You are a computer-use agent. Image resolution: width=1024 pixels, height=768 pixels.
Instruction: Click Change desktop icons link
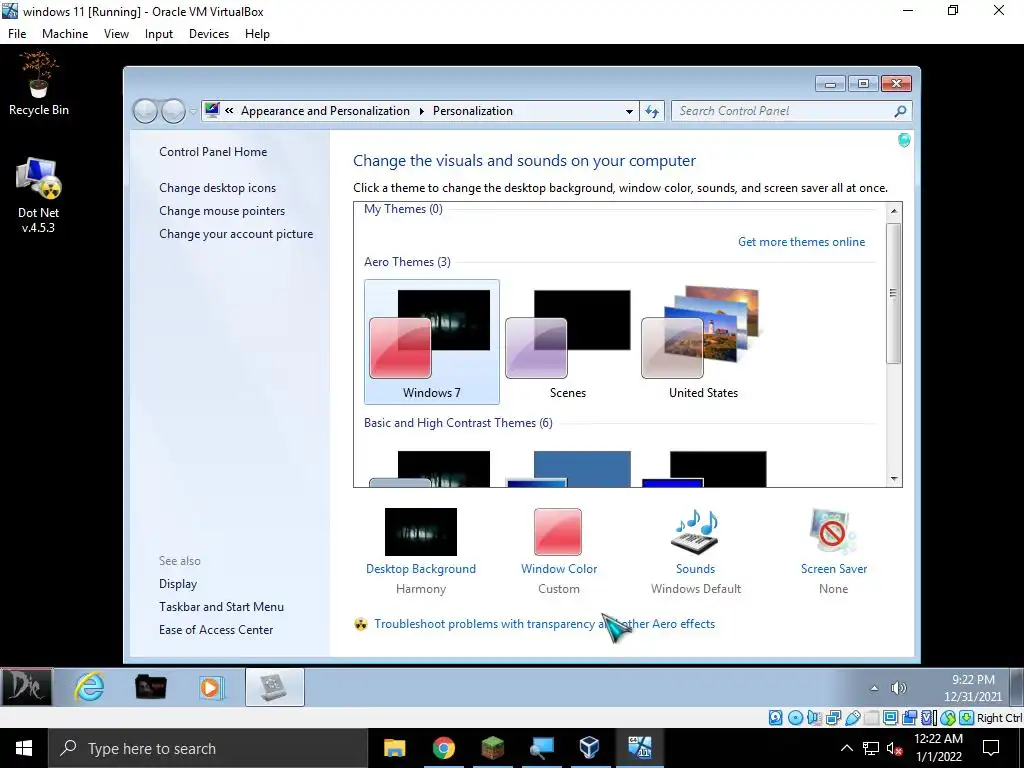[217, 187]
